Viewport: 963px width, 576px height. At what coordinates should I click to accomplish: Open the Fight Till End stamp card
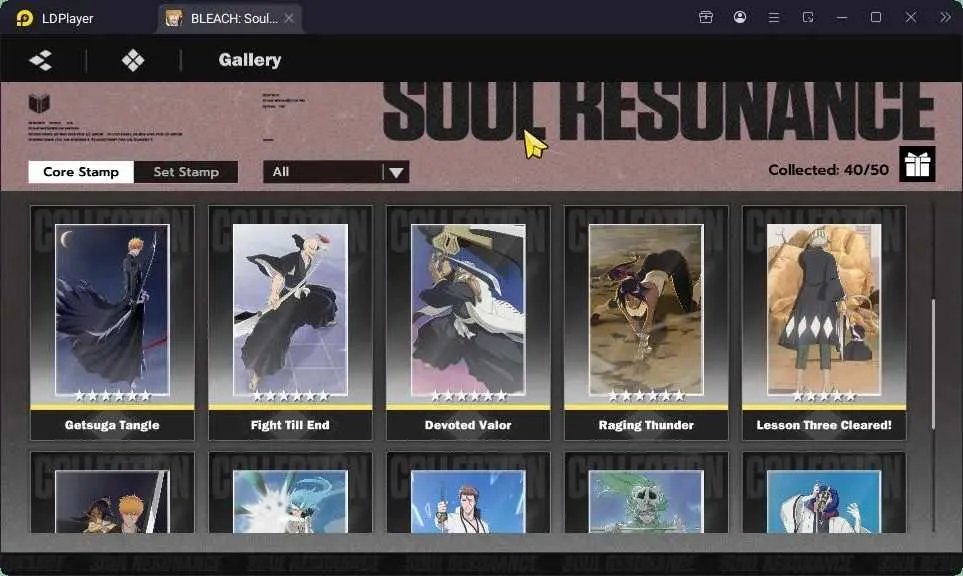[x=290, y=322]
